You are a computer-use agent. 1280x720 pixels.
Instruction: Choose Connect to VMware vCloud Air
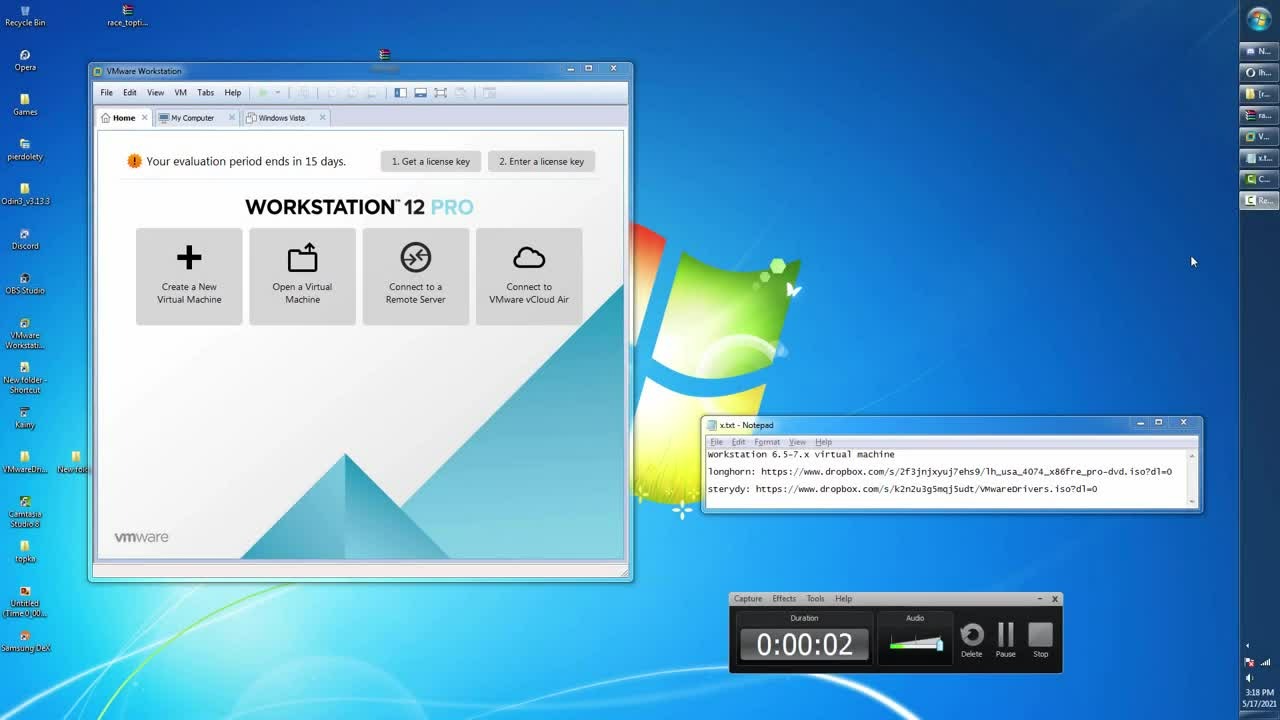(x=529, y=276)
